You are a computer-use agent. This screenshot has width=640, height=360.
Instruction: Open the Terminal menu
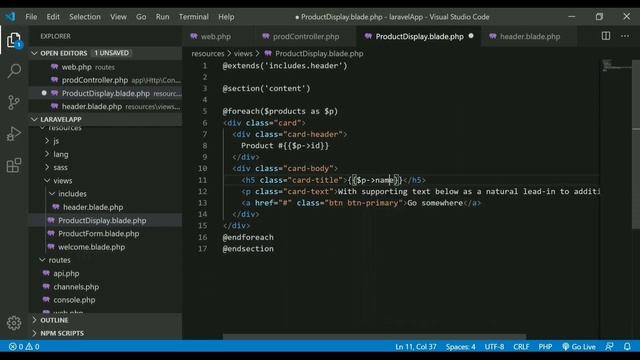193,17
